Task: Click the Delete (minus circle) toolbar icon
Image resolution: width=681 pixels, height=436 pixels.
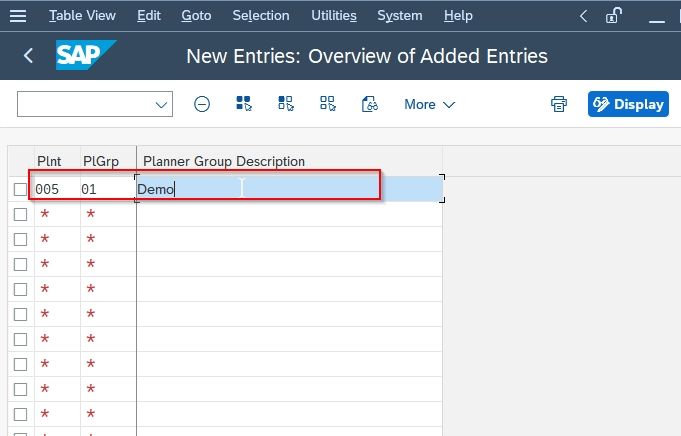Action: tap(202, 104)
